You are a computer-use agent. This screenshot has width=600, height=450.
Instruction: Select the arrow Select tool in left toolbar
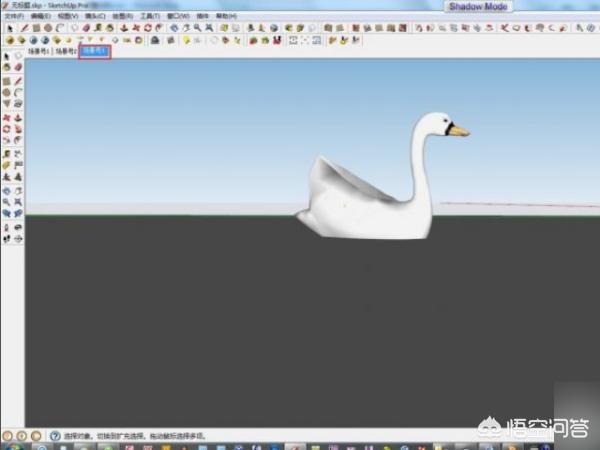click(7, 56)
